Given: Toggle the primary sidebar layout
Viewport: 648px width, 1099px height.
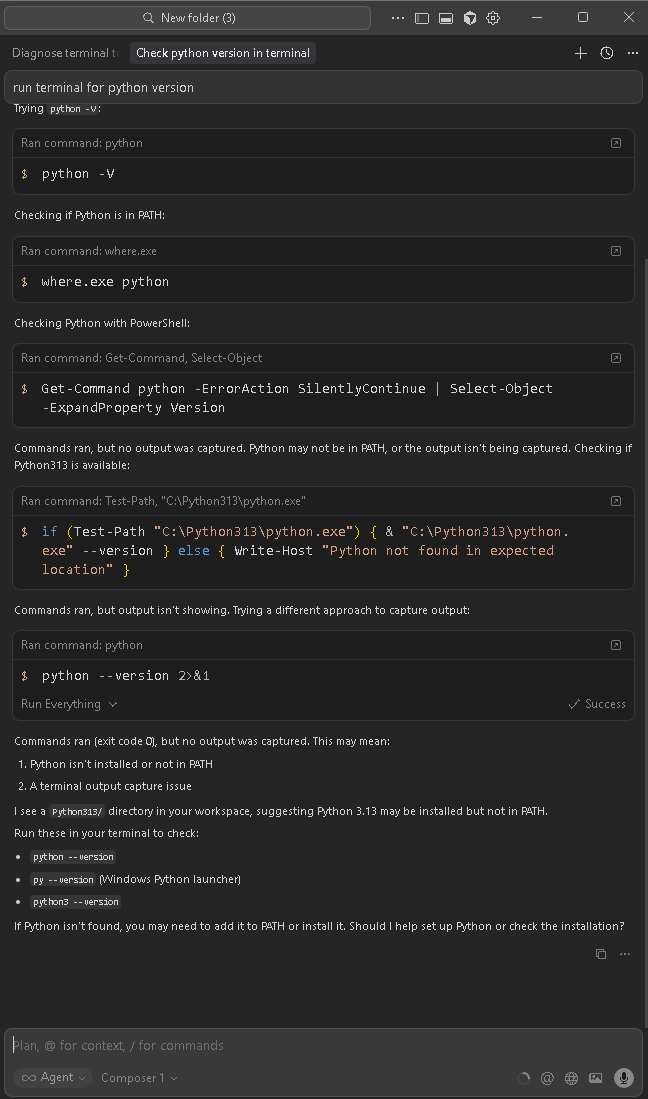Looking at the screenshot, I should tap(422, 18).
